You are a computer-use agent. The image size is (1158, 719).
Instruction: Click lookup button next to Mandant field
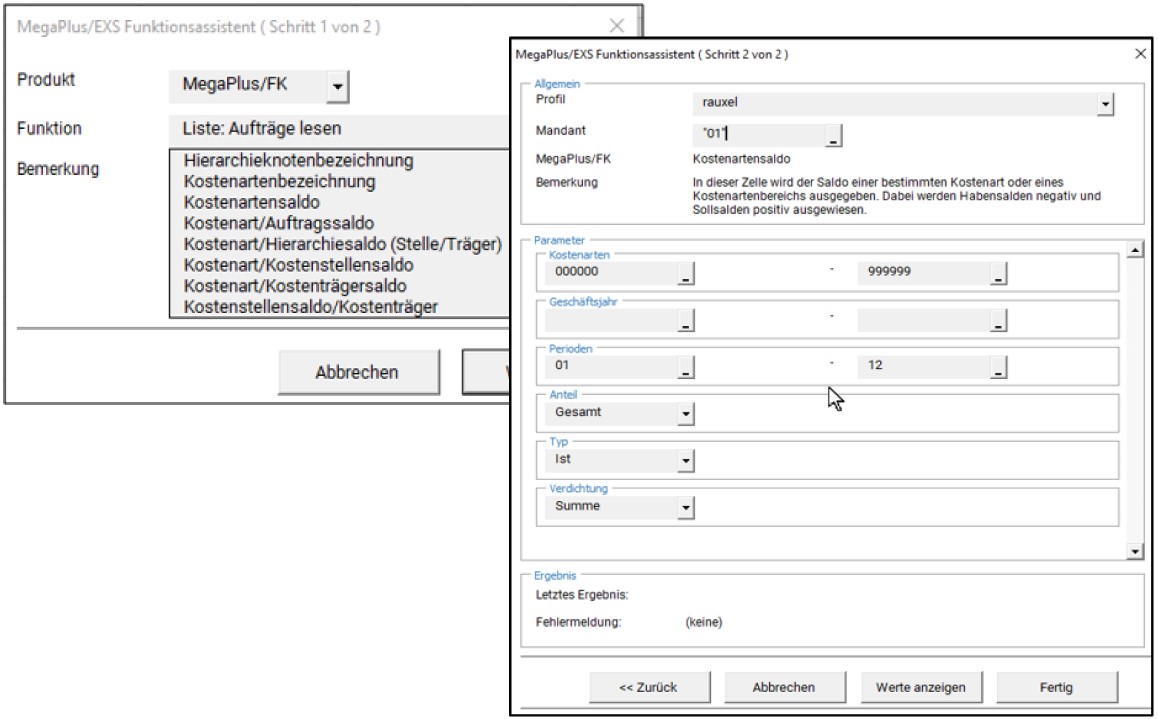(x=834, y=135)
